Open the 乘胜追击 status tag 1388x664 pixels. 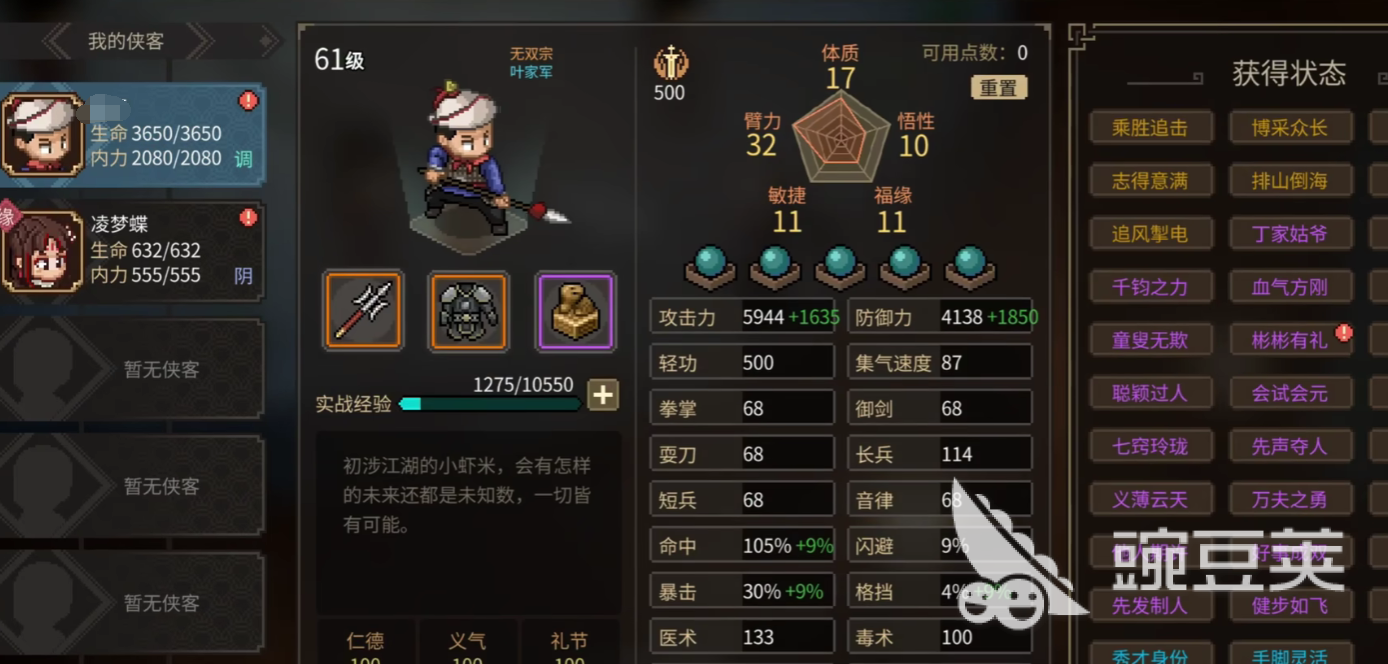[1150, 127]
